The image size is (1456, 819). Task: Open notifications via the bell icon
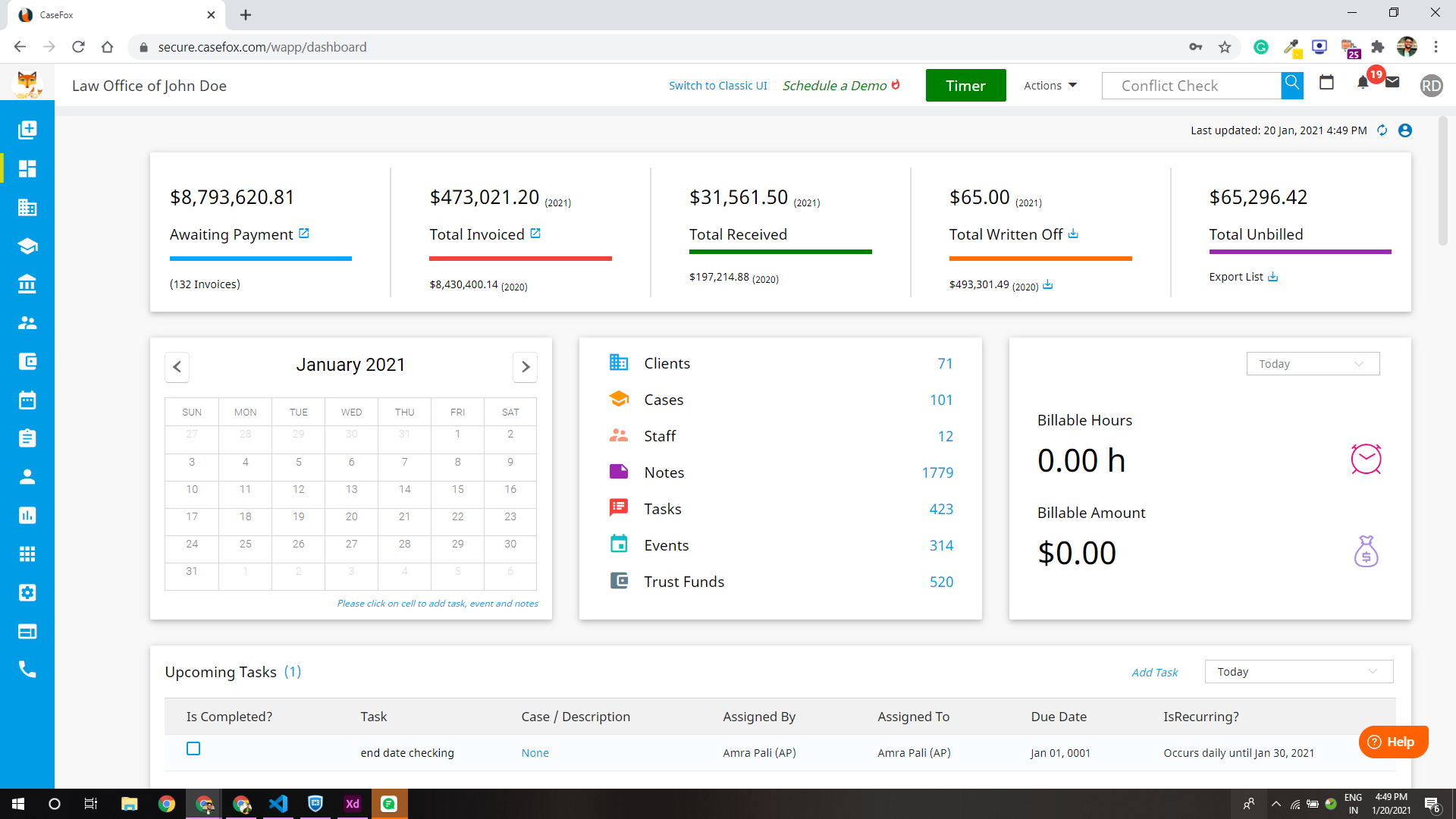[x=1363, y=83]
